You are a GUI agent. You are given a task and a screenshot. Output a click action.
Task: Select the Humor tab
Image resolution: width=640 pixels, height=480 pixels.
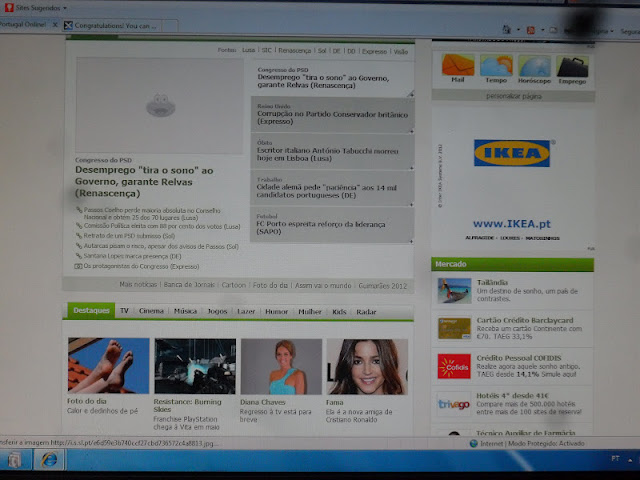(x=276, y=312)
